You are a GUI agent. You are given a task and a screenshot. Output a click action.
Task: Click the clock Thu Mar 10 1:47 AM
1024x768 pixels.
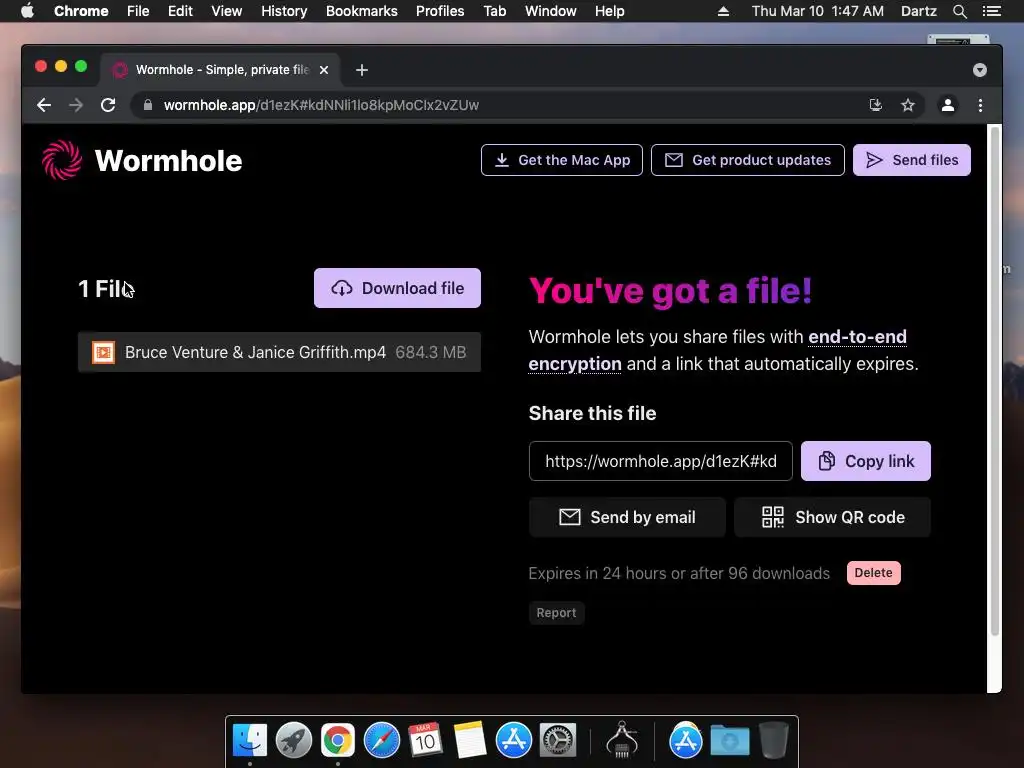click(x=818, y=11)
